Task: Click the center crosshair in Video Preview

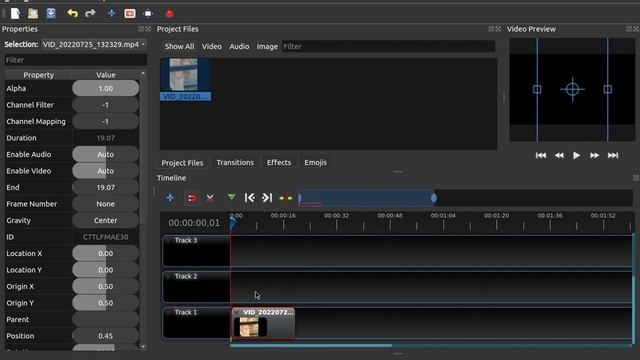Action: (572, 89)
